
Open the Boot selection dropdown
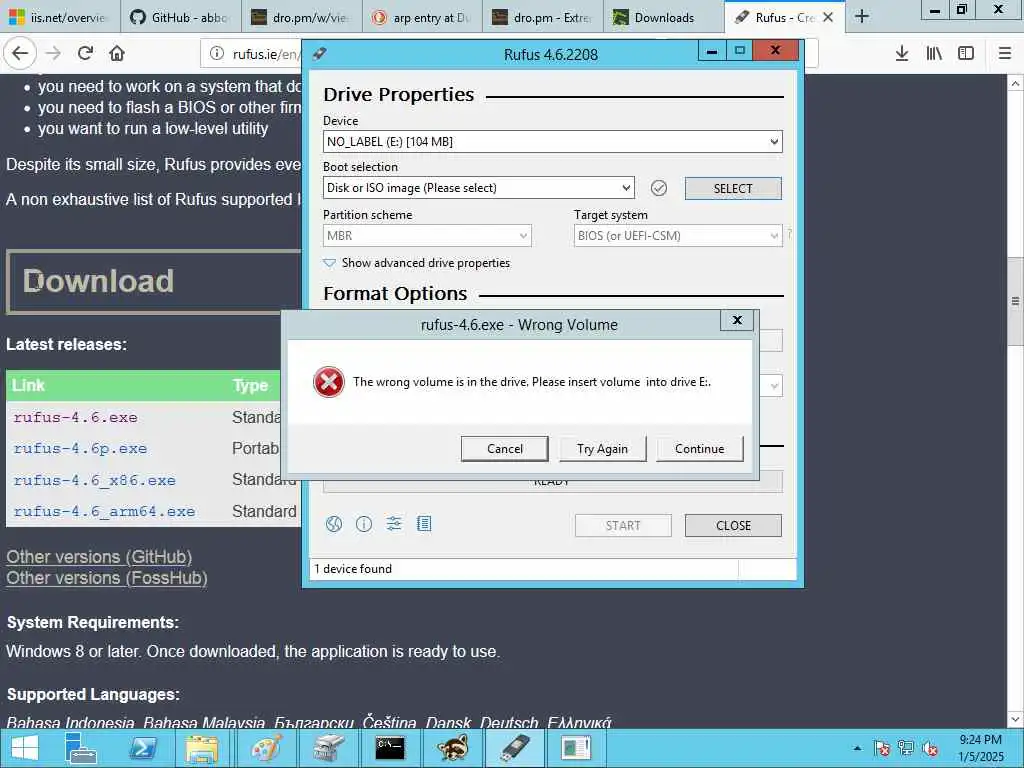(478, 188)
